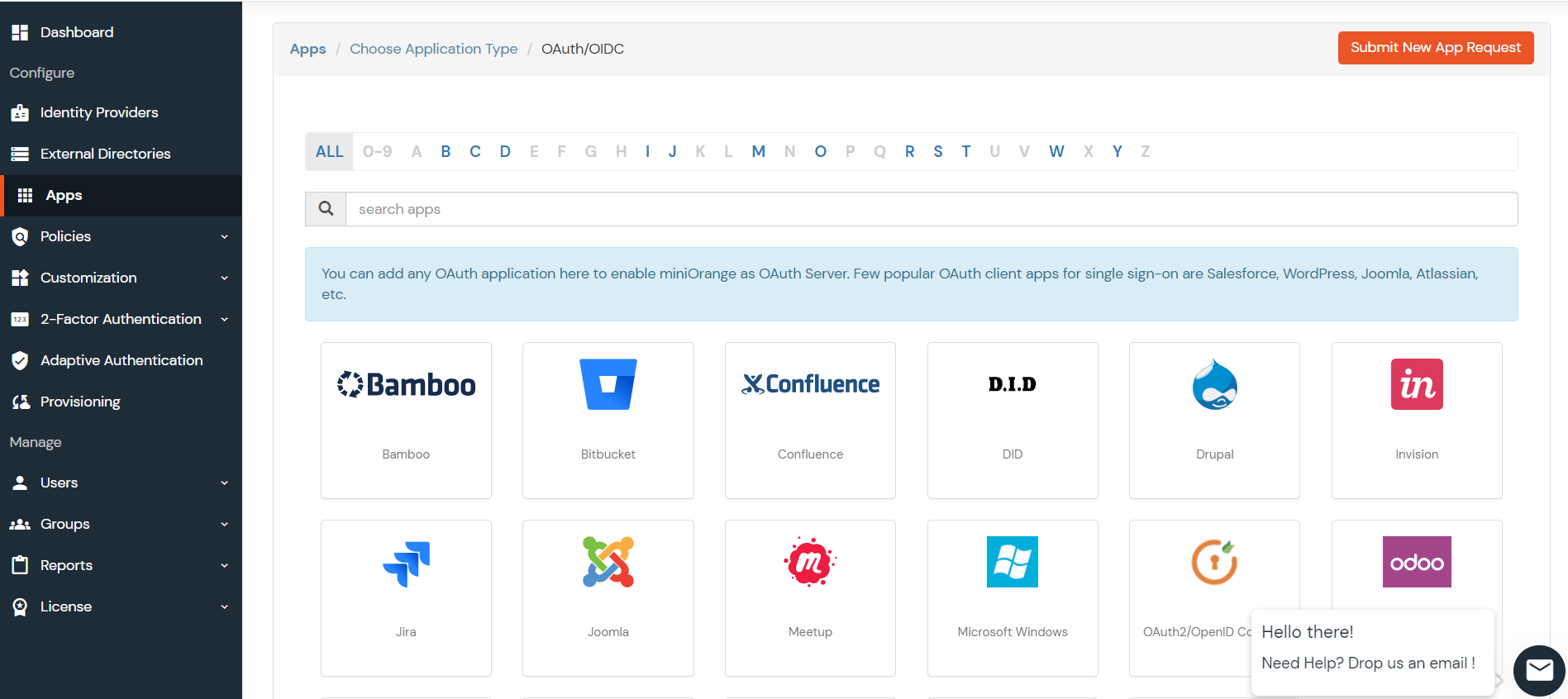
Task: Expand the Customization menu chevron
Action: coord(224,278)
